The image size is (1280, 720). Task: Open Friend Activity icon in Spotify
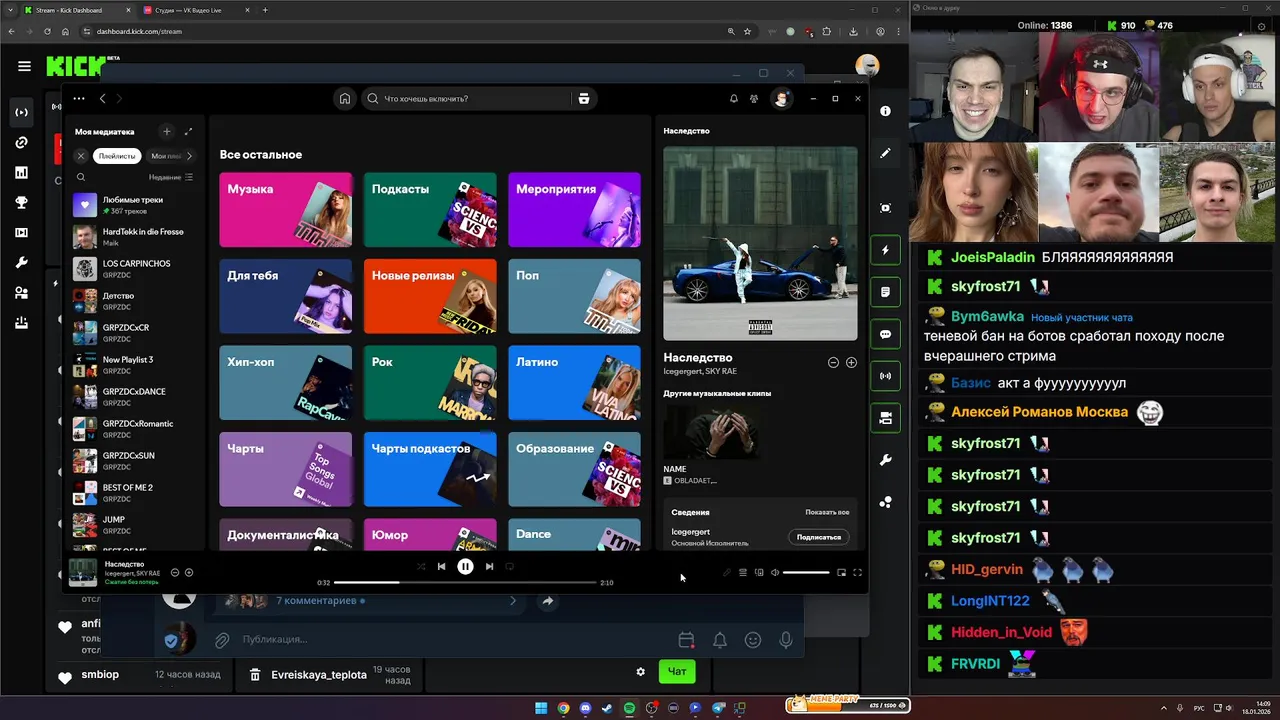tap(754, 98)
